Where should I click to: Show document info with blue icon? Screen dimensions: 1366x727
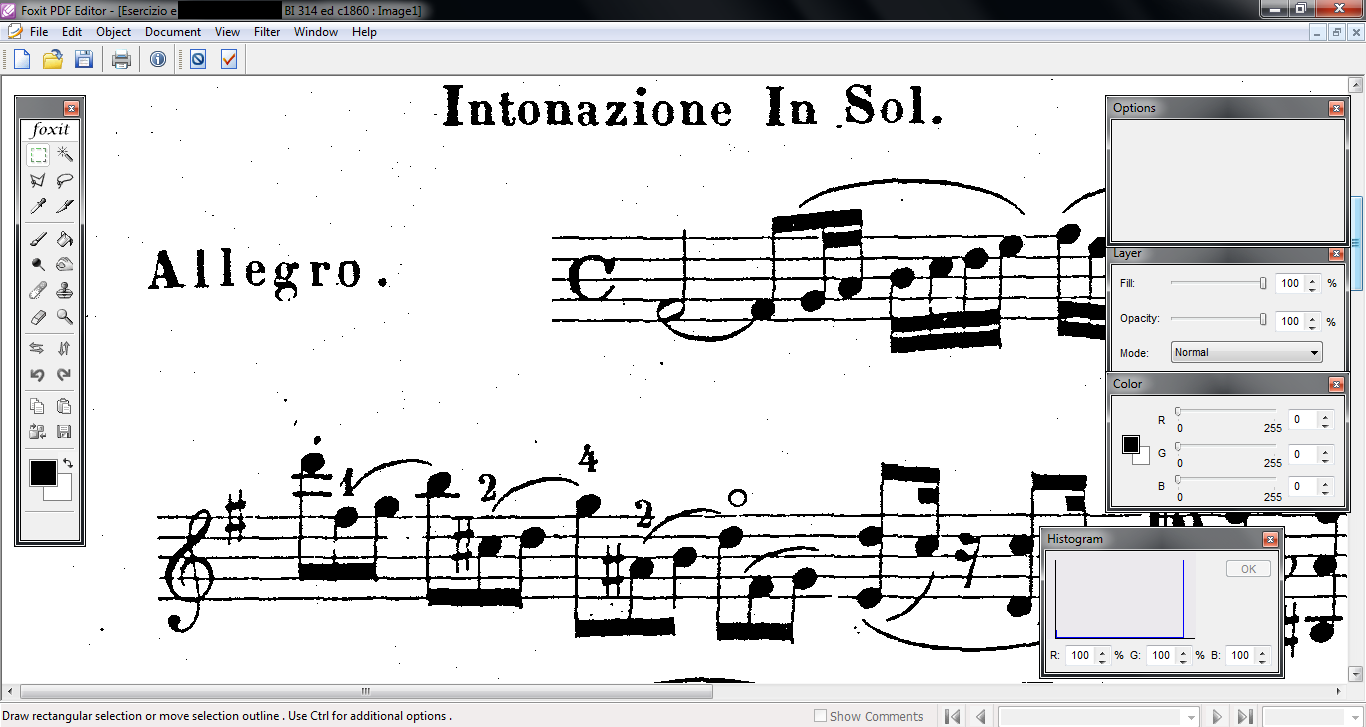pyautogui.click(x=158, y=60)
